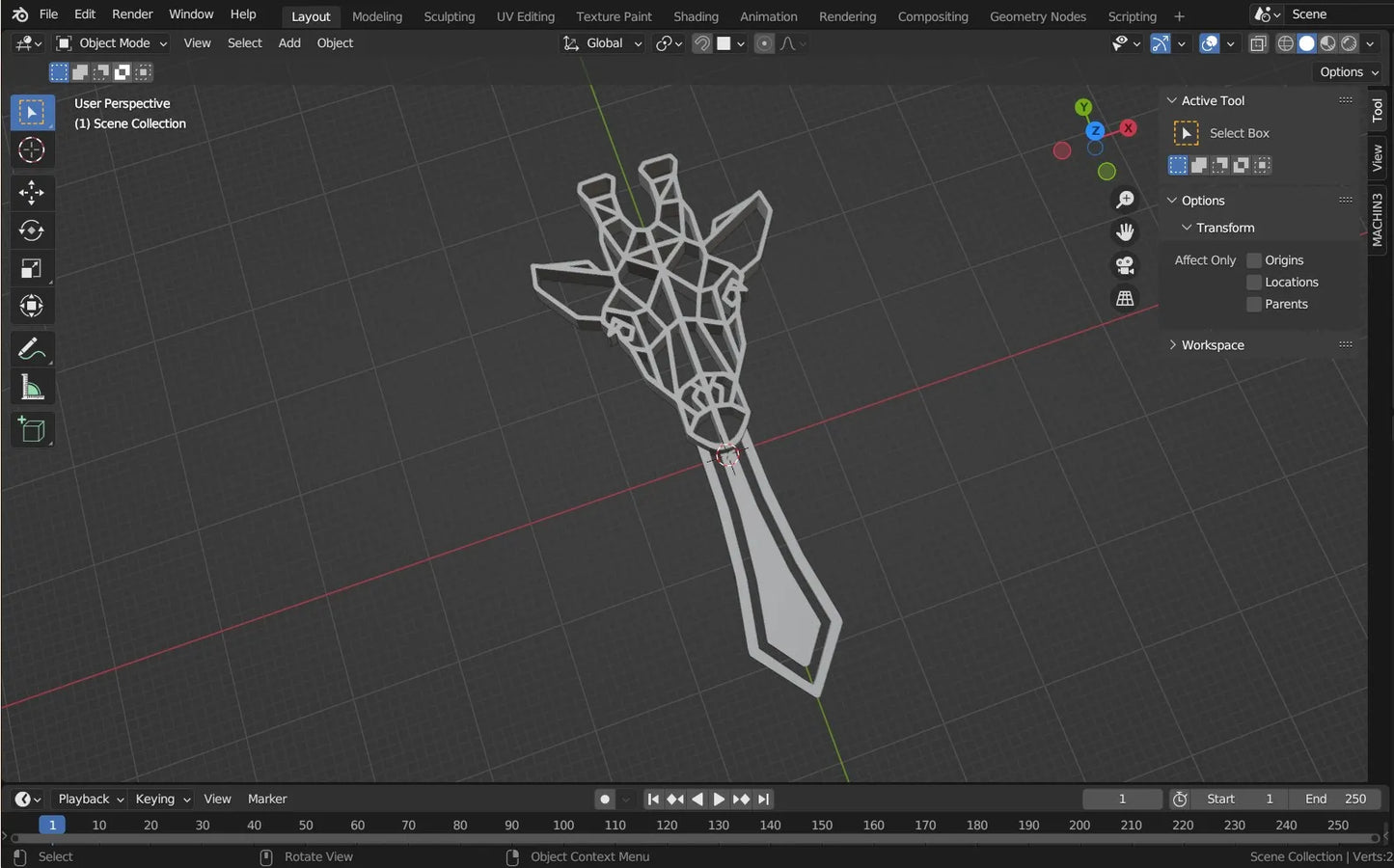Switch to the Modeling workspace tab
The width and height of the screenshot is (1394, 868).
(x=377, y=16)
